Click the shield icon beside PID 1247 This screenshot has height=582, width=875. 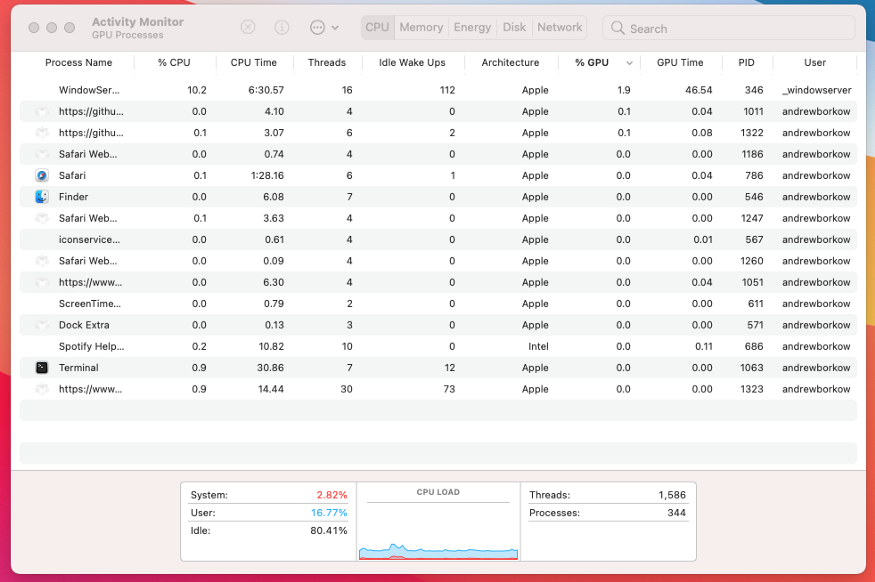click(x=42, y=218)
